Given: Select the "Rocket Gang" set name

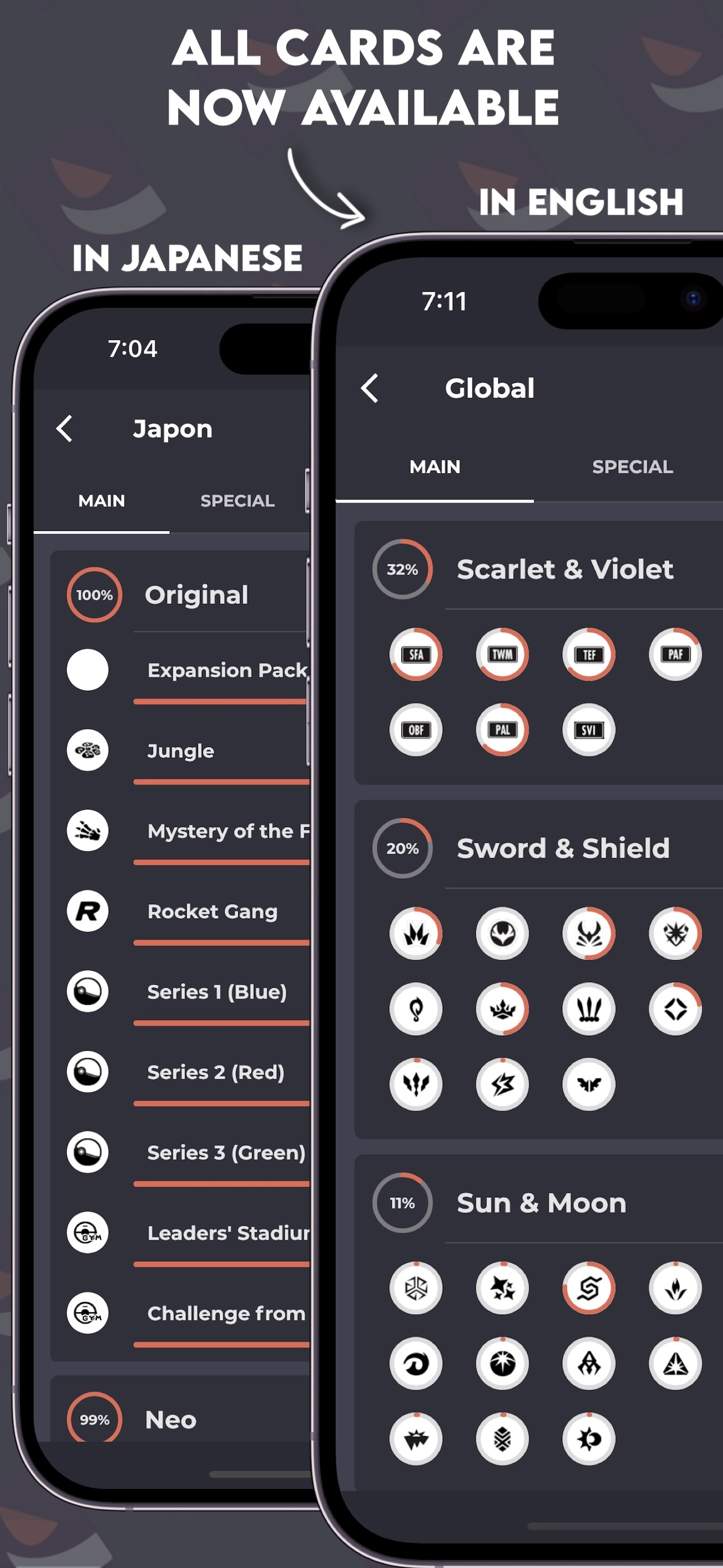Looking at the screenshot, I should (x=212, y=911).
